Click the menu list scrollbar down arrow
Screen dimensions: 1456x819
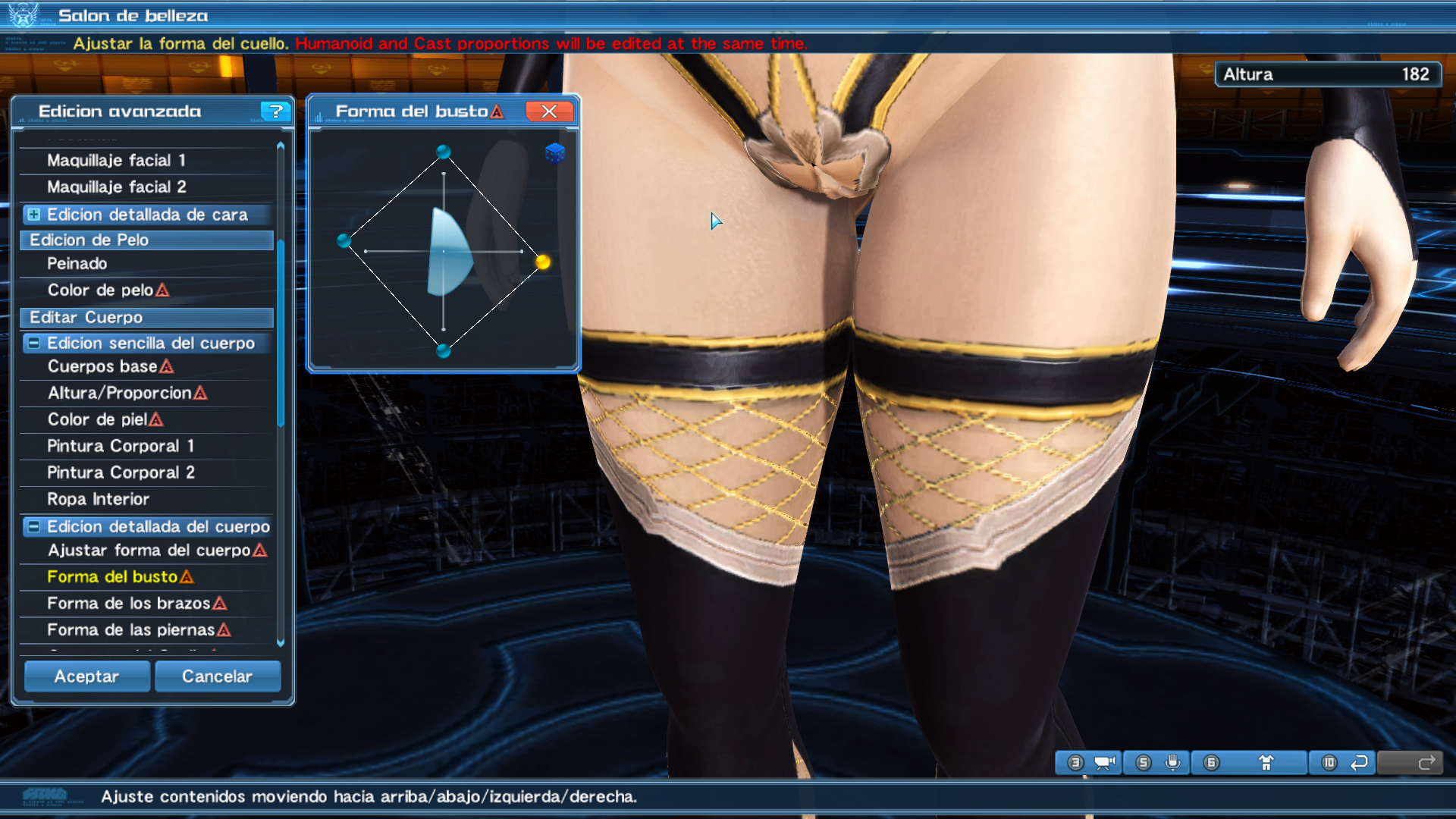(x=281, y=642)
